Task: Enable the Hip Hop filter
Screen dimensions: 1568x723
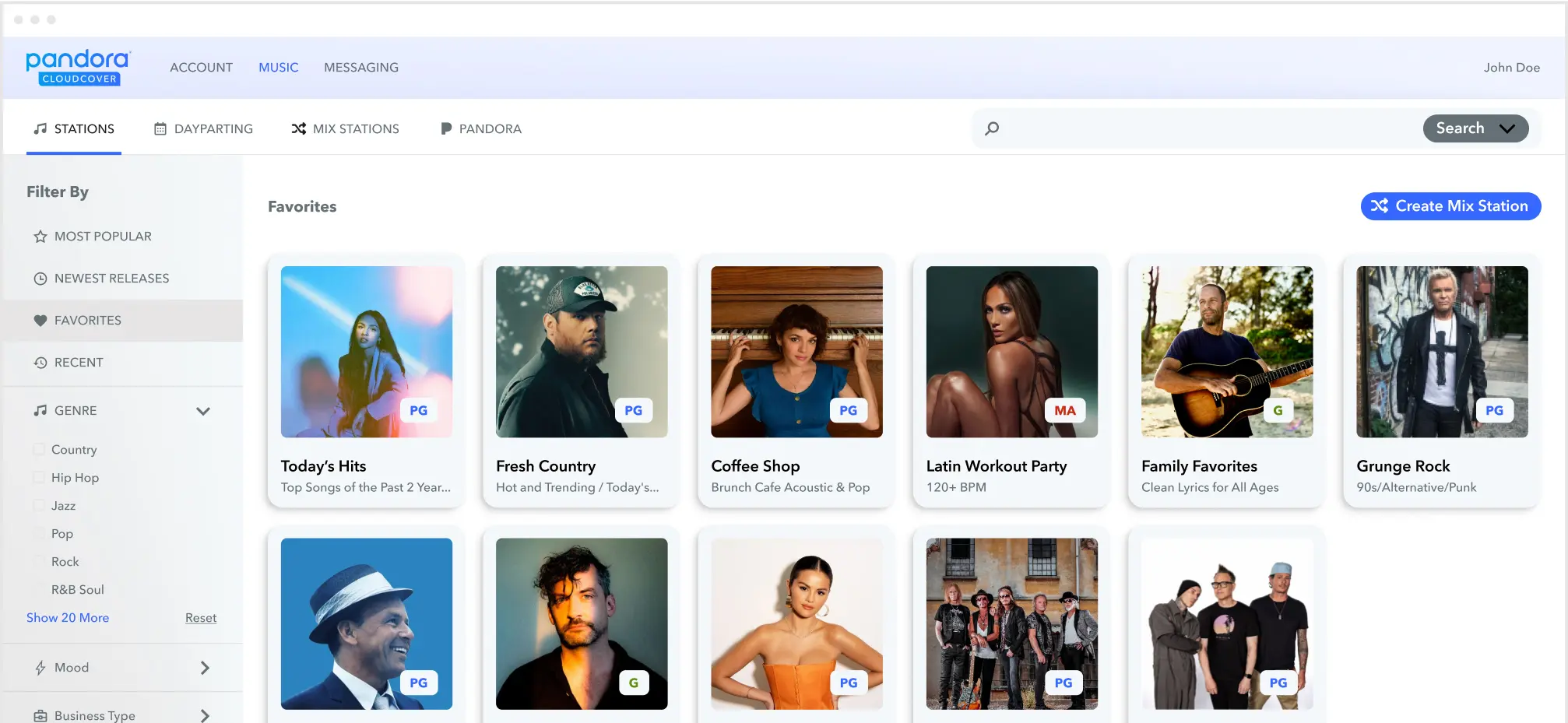Action: tap(38, 477)
